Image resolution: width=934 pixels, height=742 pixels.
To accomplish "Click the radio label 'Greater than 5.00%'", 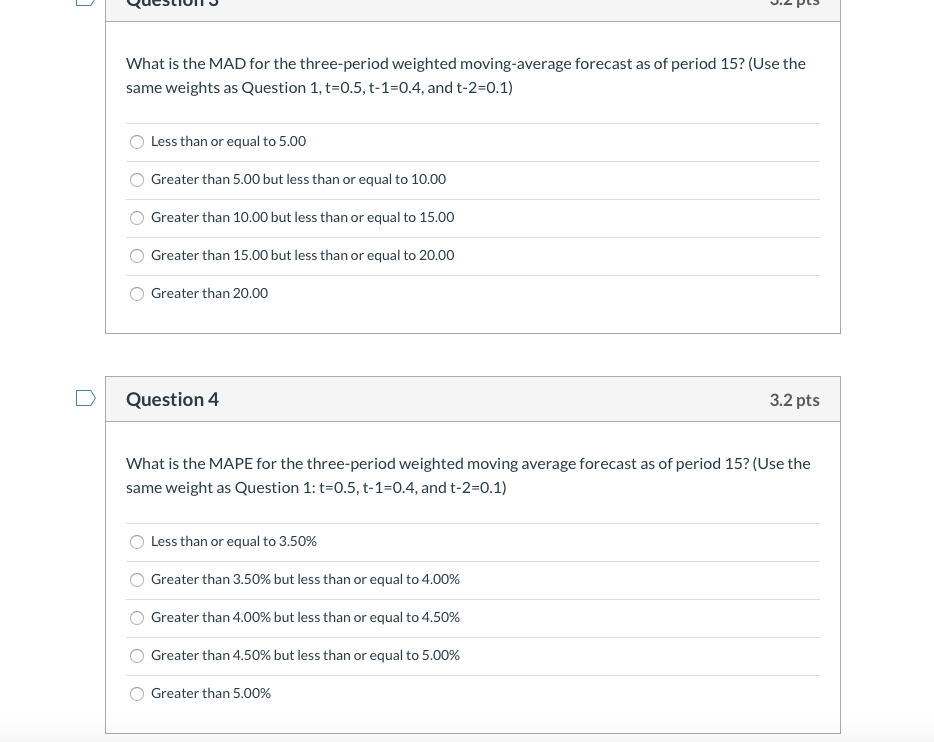I will point(210,693).
